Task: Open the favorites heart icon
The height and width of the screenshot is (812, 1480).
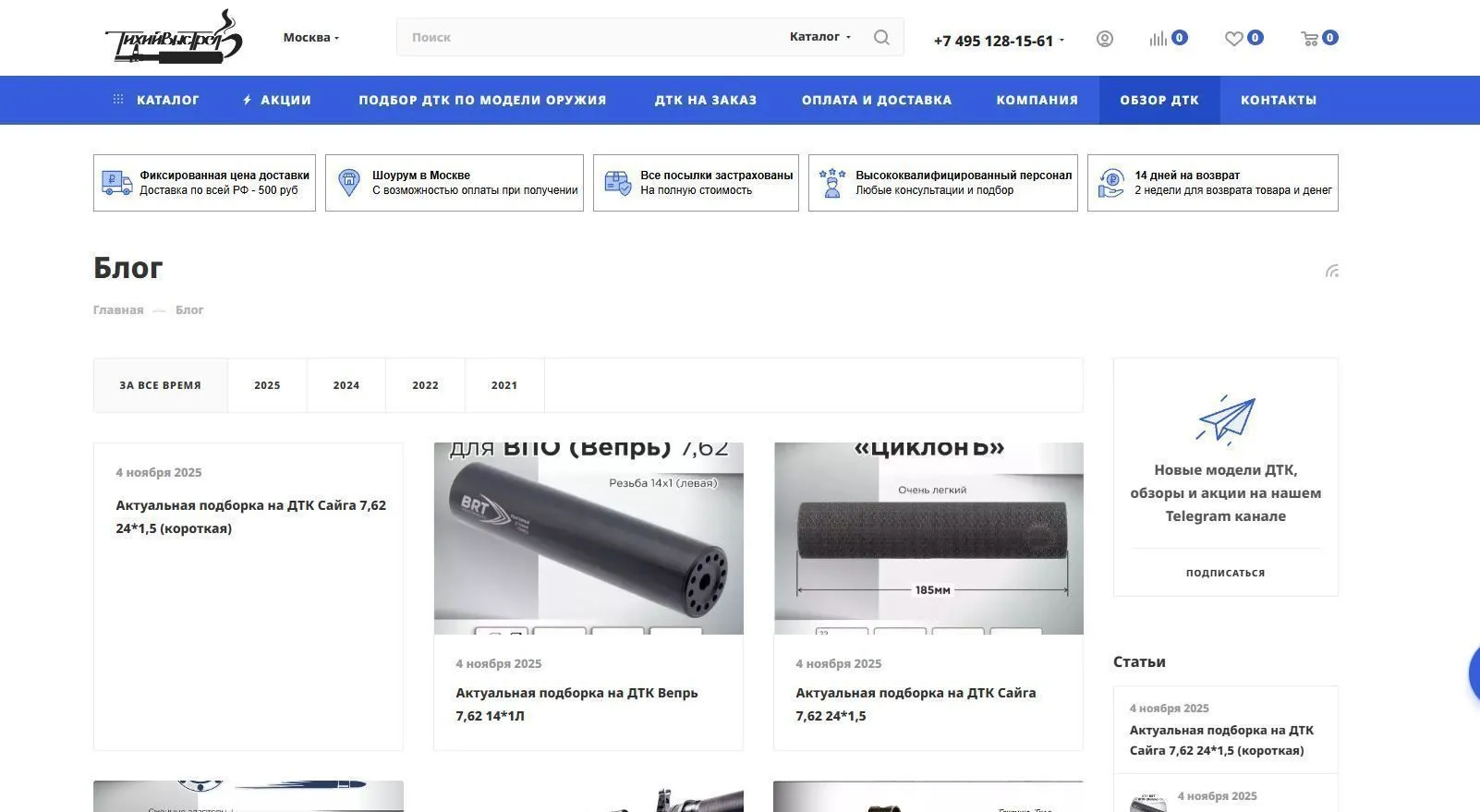Action: 1233,39
